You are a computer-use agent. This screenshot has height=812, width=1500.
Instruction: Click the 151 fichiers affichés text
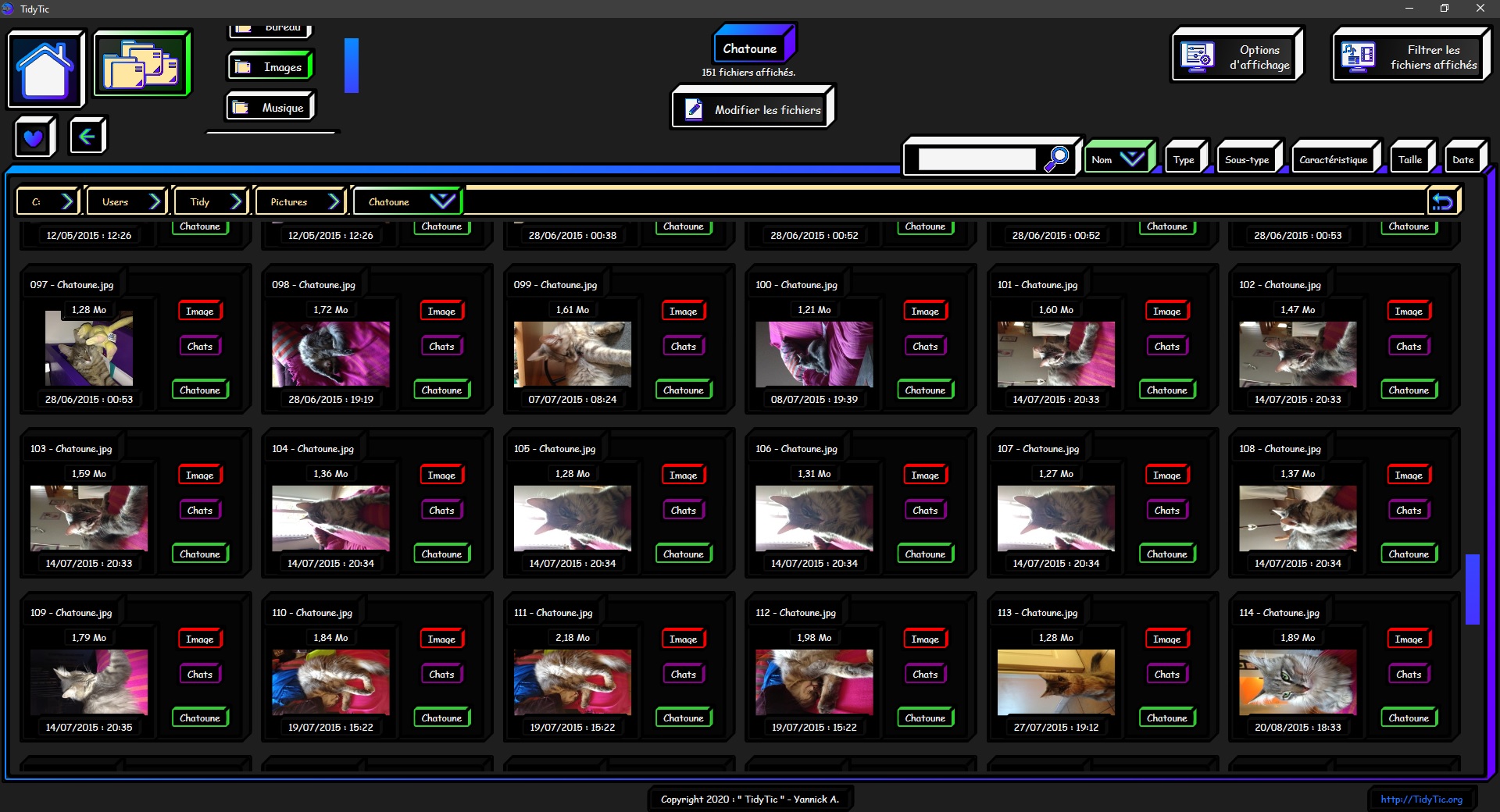[x=748, y=72]
